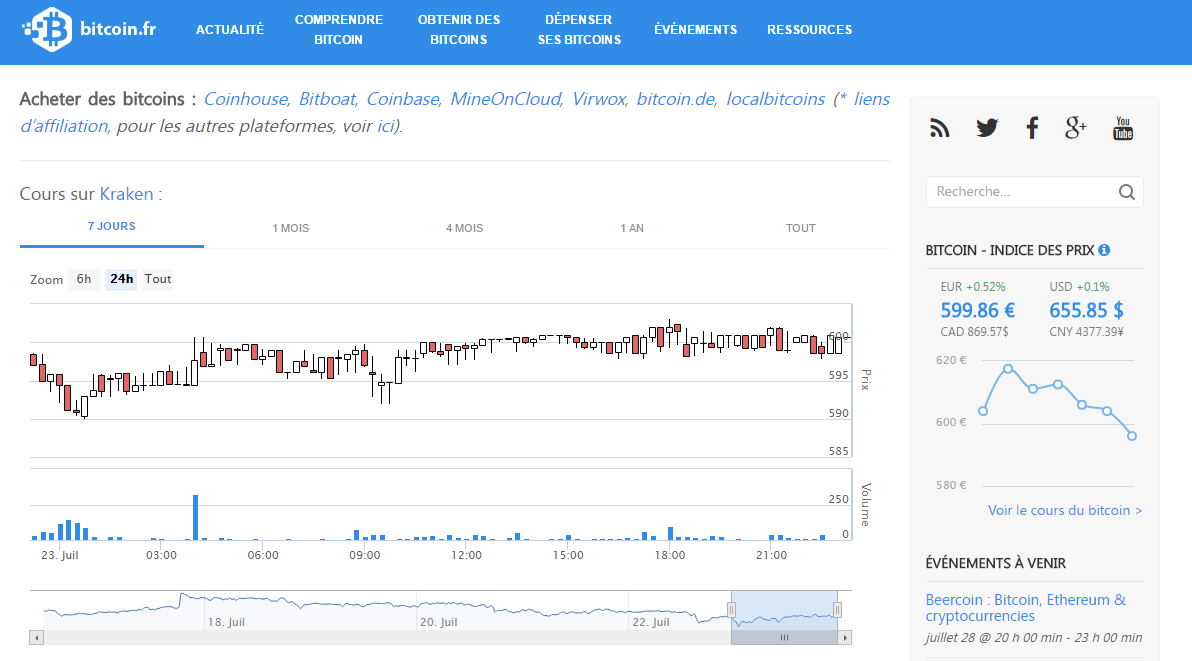
Task: Click the EUR +0.52% change text
Action: (x=973, y=287)
